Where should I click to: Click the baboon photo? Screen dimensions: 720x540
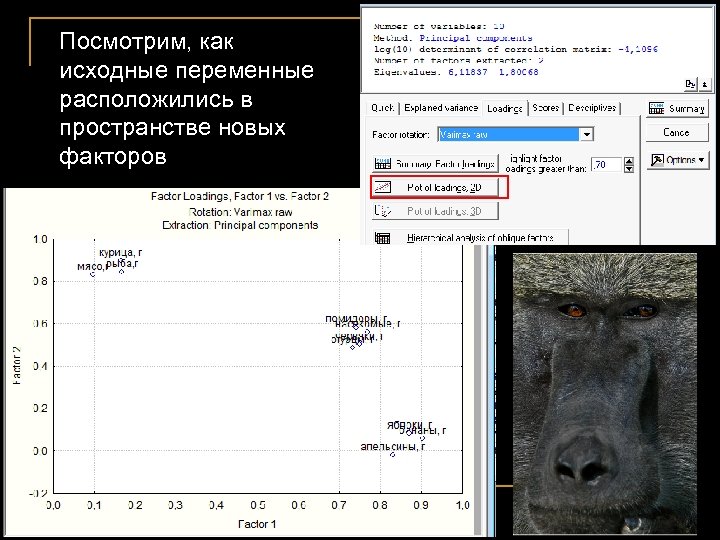coord(604,393)
